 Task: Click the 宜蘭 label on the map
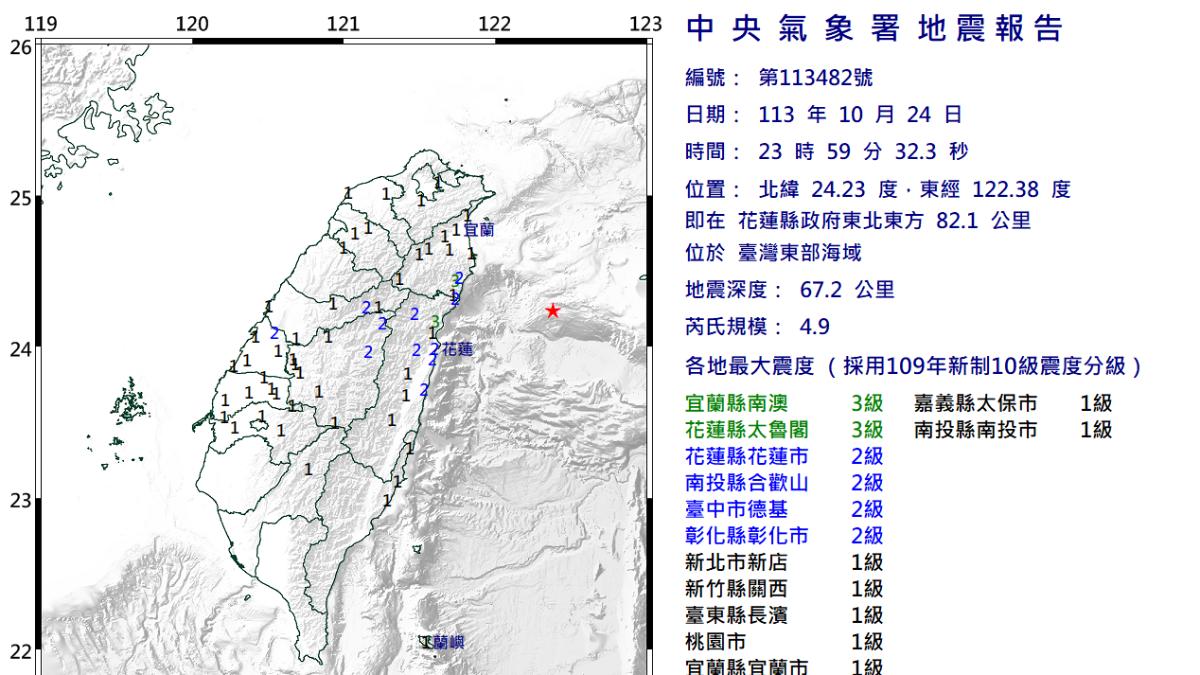(479, 229)
